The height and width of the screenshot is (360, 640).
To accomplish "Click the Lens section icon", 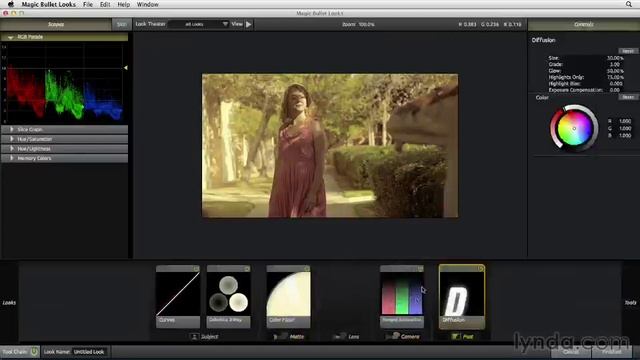I will [x=340, y=337].
